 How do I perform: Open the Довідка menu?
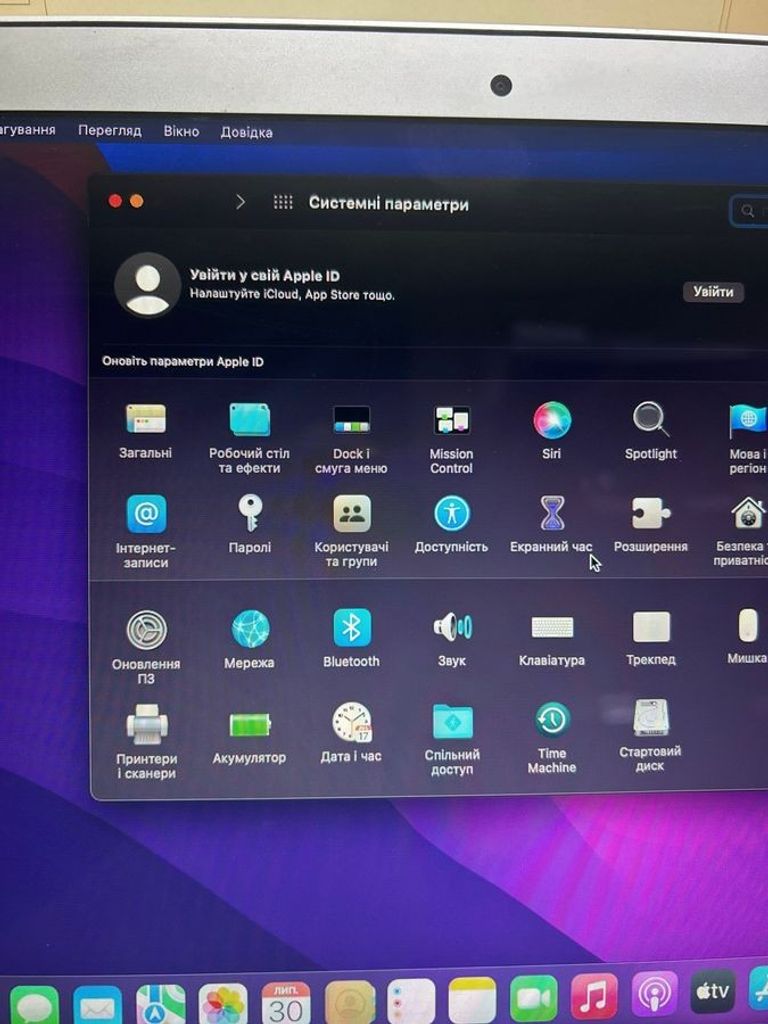[x=246, y=132]
